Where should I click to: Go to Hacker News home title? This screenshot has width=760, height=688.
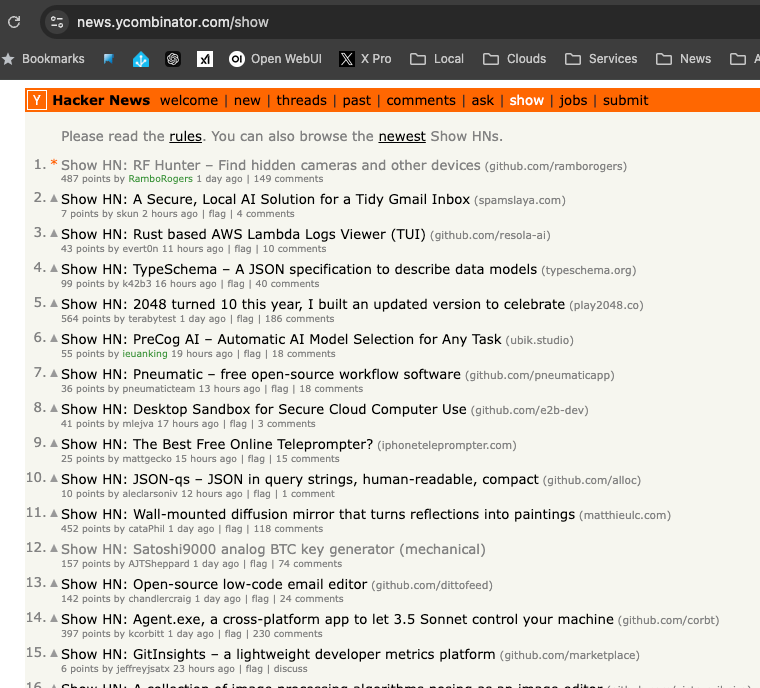tap(101, 100)
